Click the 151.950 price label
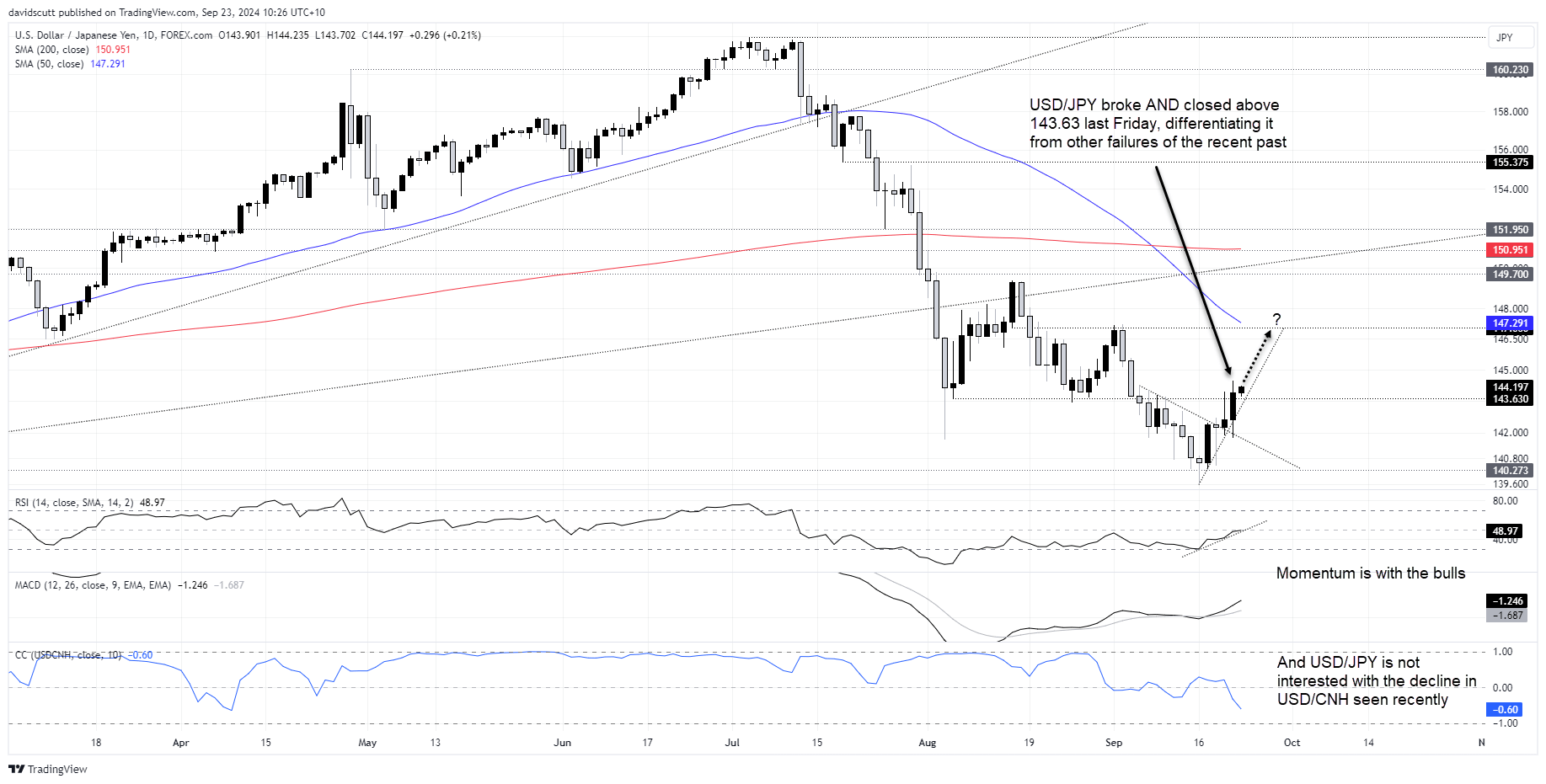 (1510, 230)
